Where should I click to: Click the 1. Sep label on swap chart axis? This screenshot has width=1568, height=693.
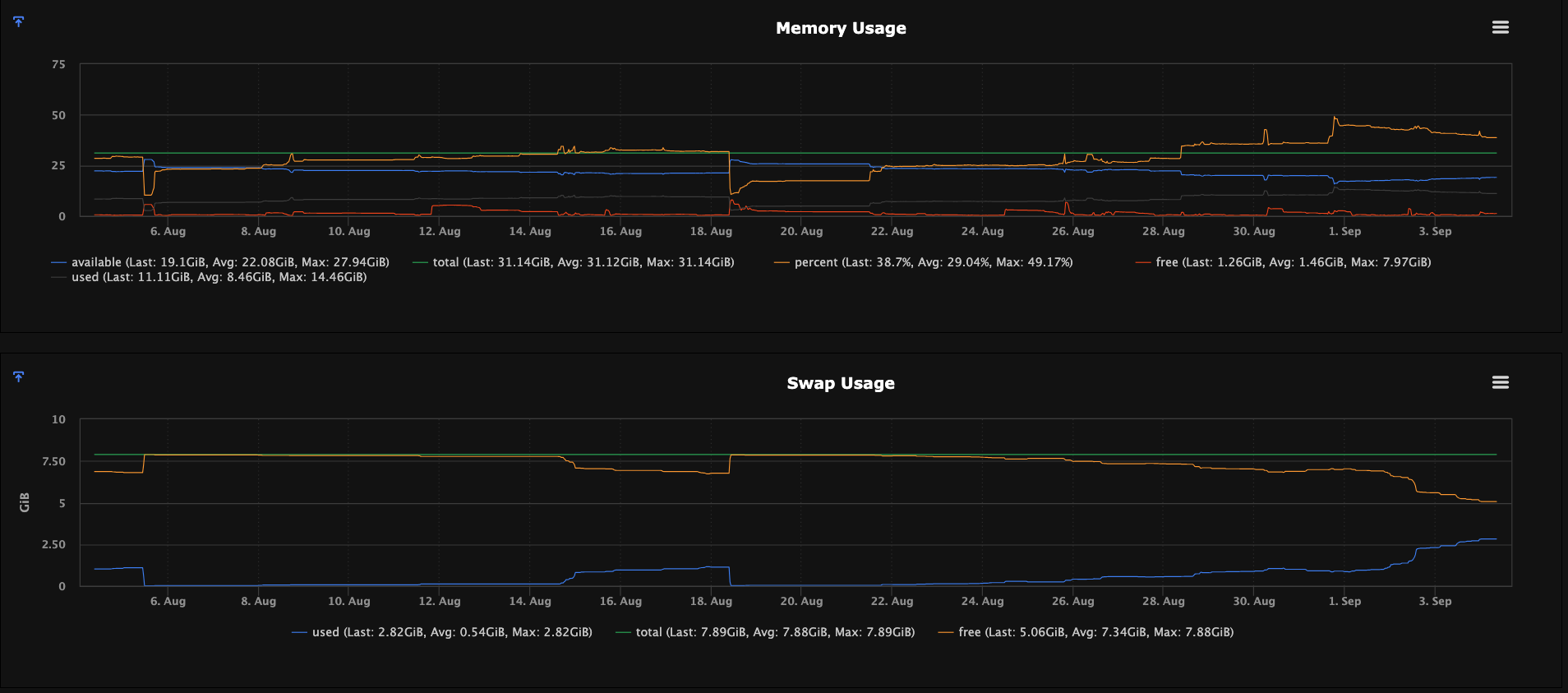tap(1344, 601)
